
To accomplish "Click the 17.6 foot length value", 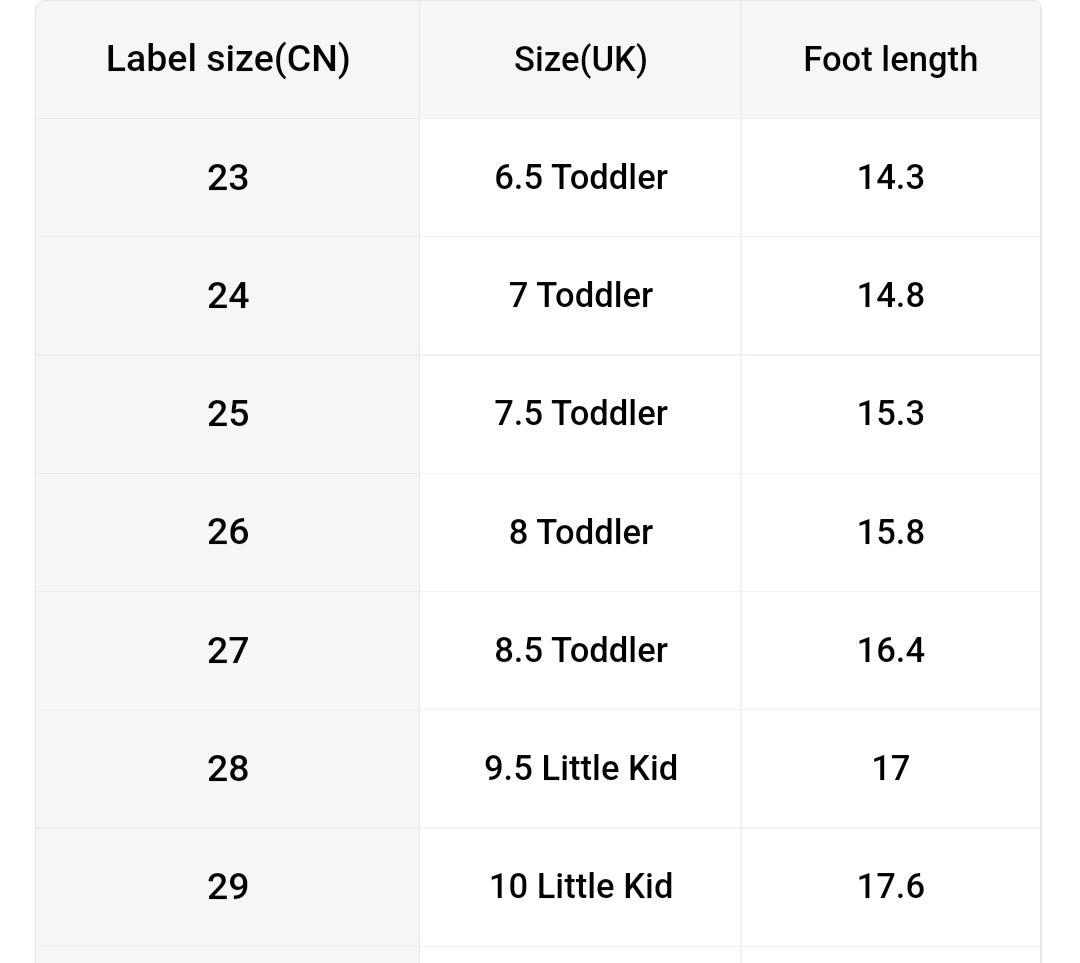I will [890, 887].
